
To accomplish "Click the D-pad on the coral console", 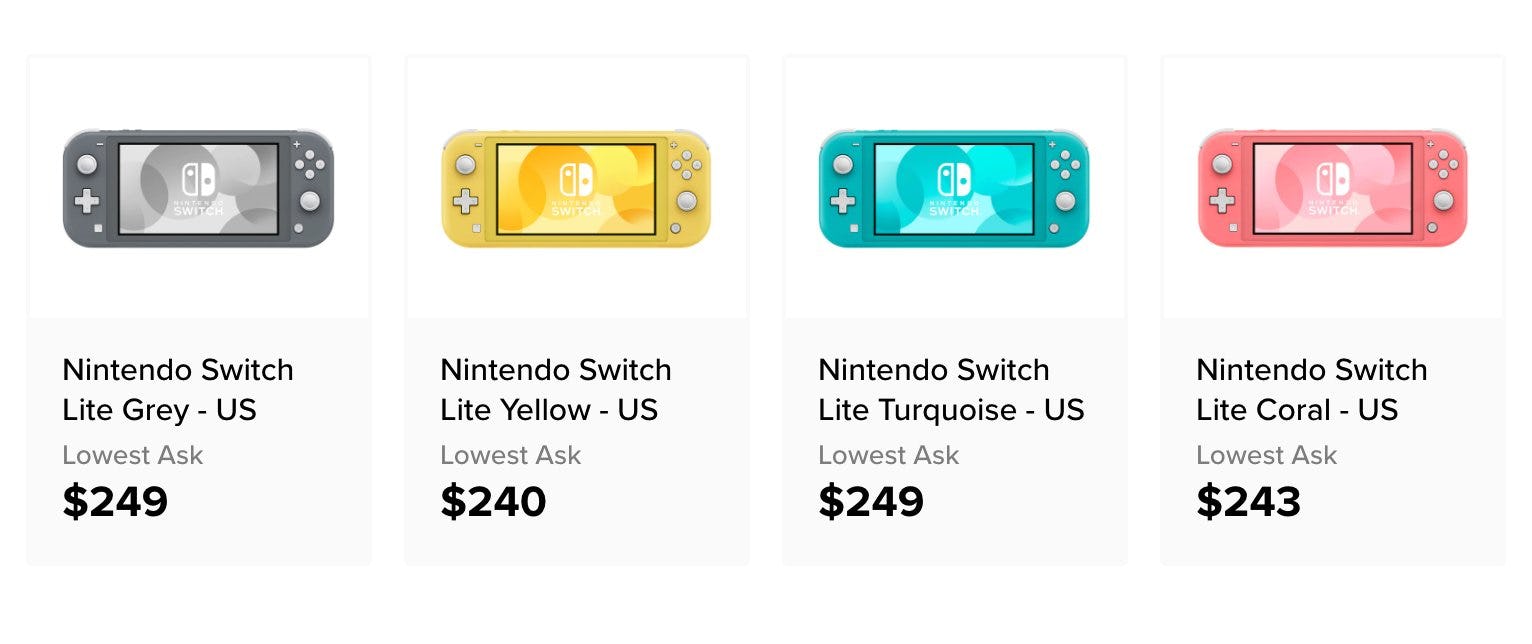I will click(1221, 201).
